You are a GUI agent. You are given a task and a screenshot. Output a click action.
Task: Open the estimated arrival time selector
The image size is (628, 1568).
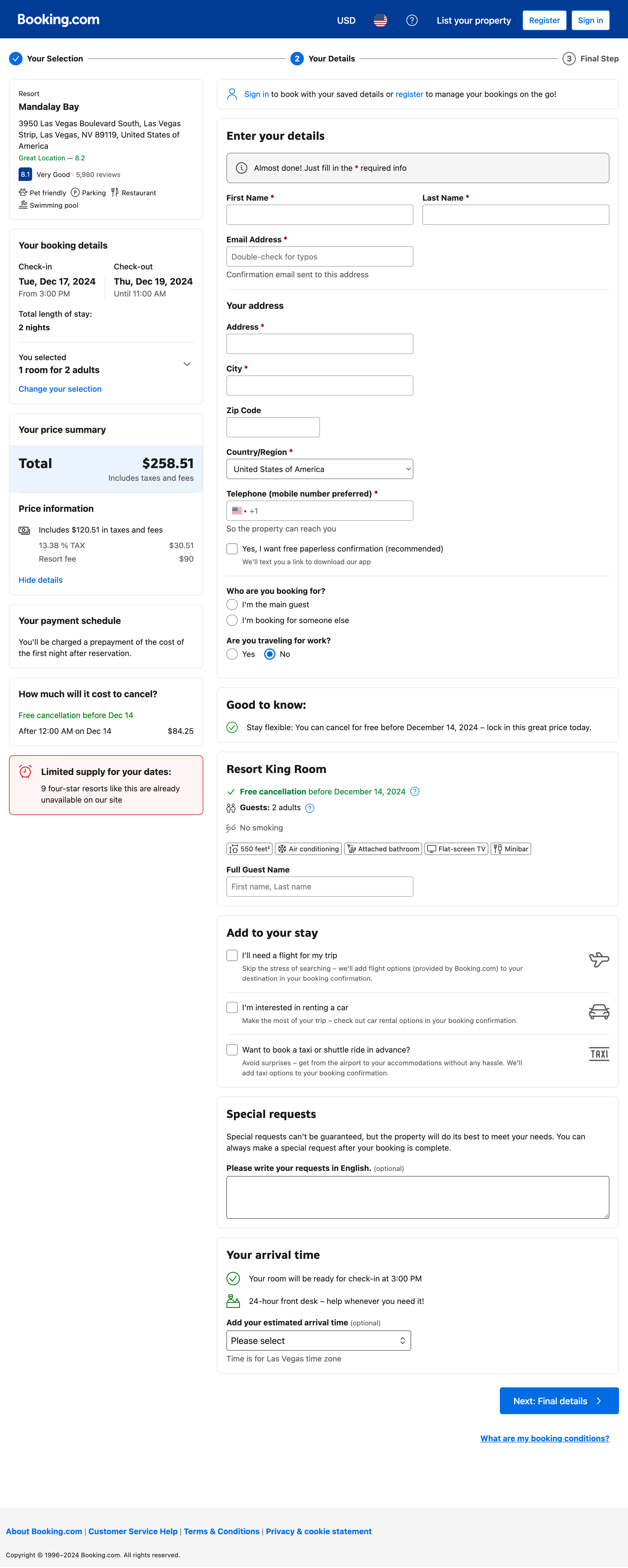pos(318,1340)
